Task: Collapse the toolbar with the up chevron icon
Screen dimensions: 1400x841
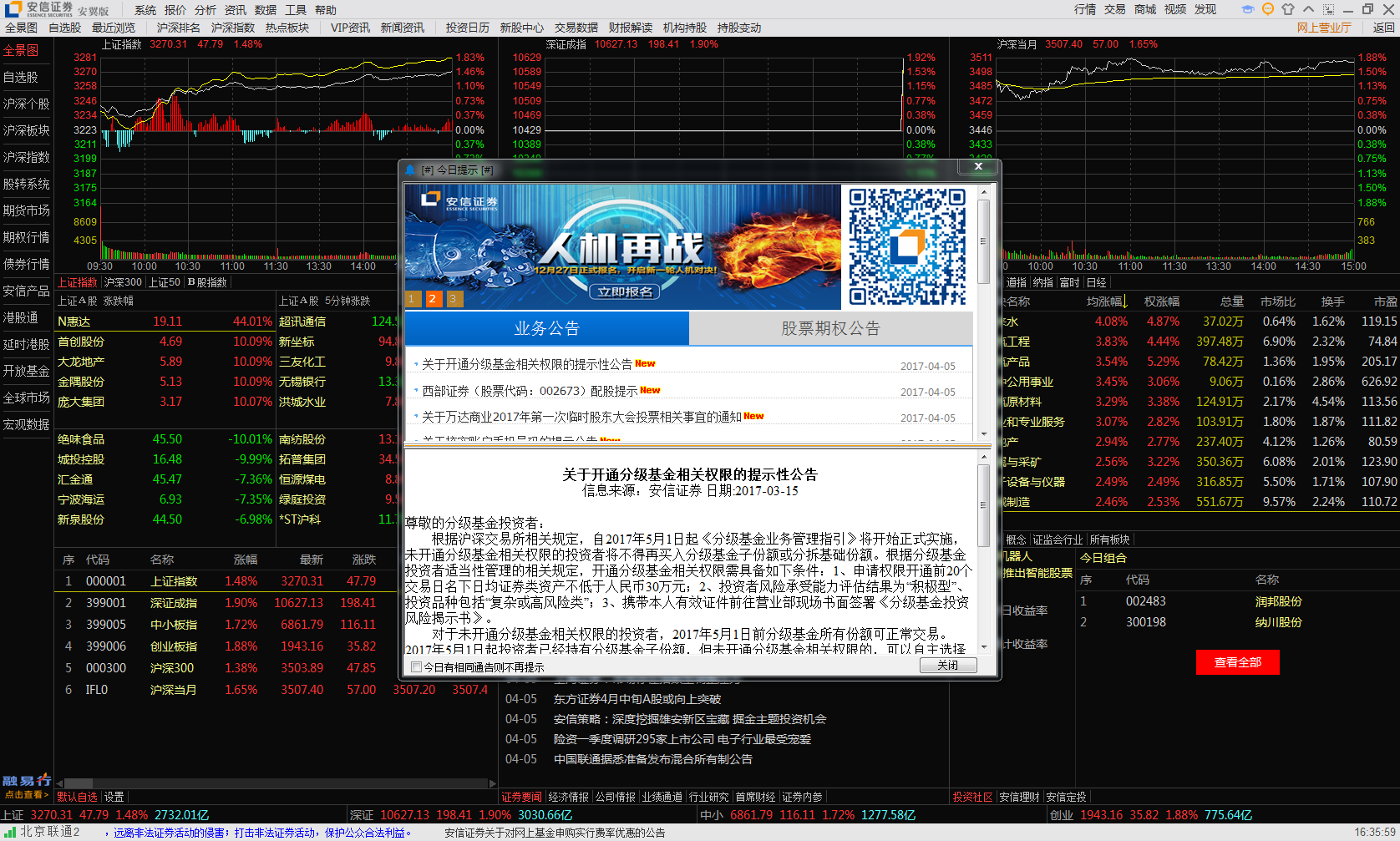Action: tap(1308, 9)
